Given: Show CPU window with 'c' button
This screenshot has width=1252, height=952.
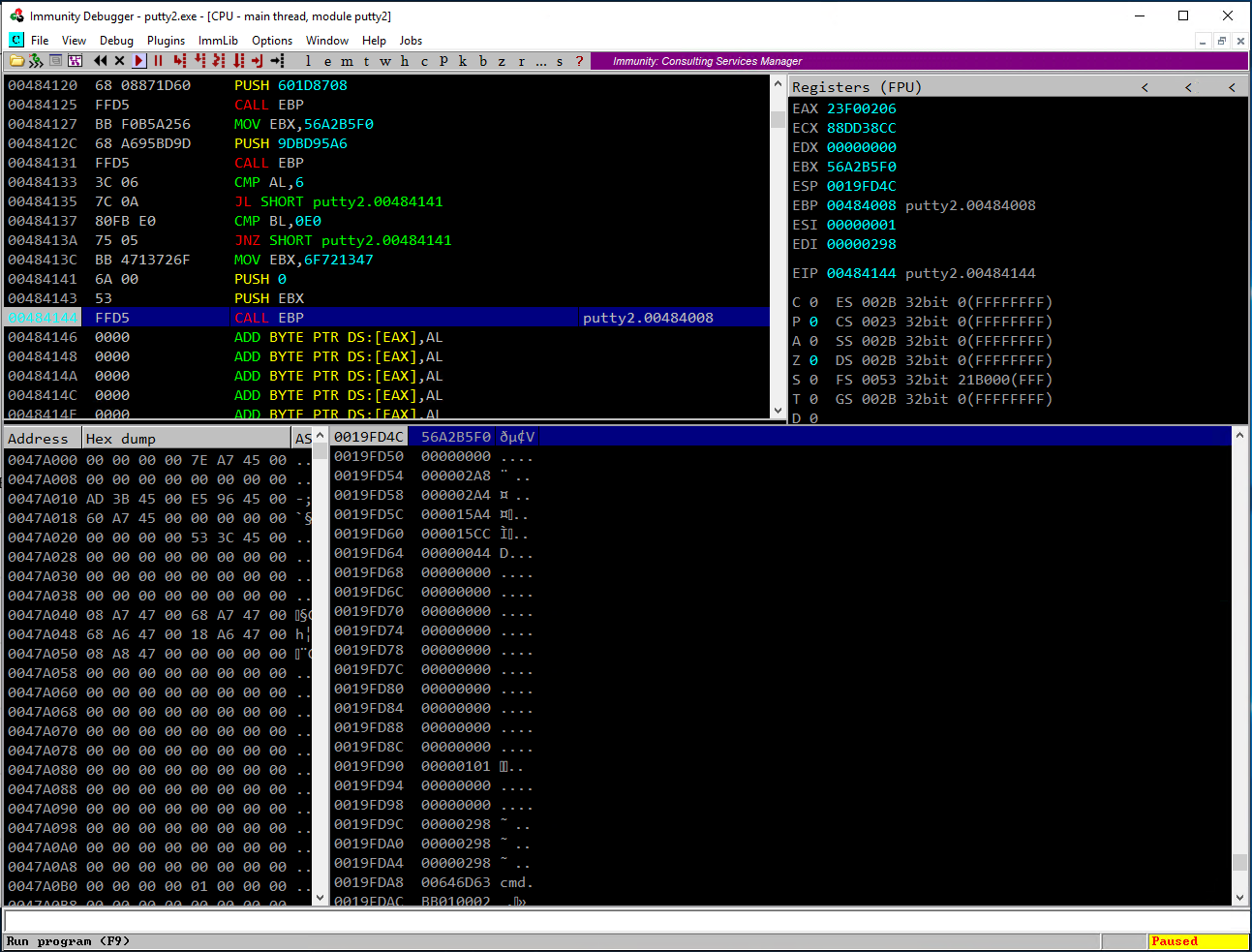Looking at the screenshot, I should point(424,61).
